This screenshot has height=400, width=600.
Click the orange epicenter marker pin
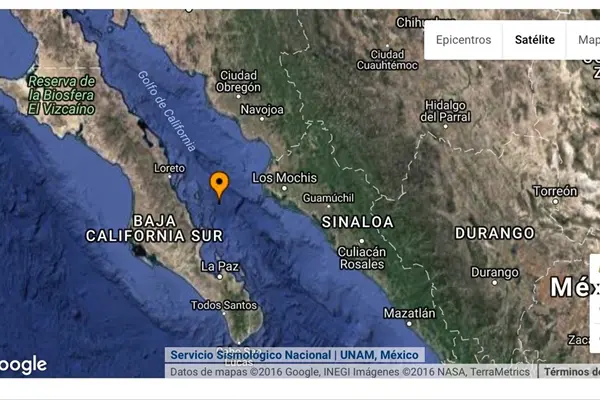click(x=220, y=184)
